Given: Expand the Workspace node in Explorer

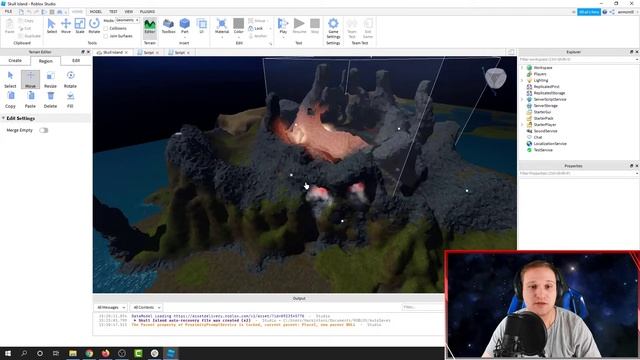Looking at the screenshot, I should (522, 68).
